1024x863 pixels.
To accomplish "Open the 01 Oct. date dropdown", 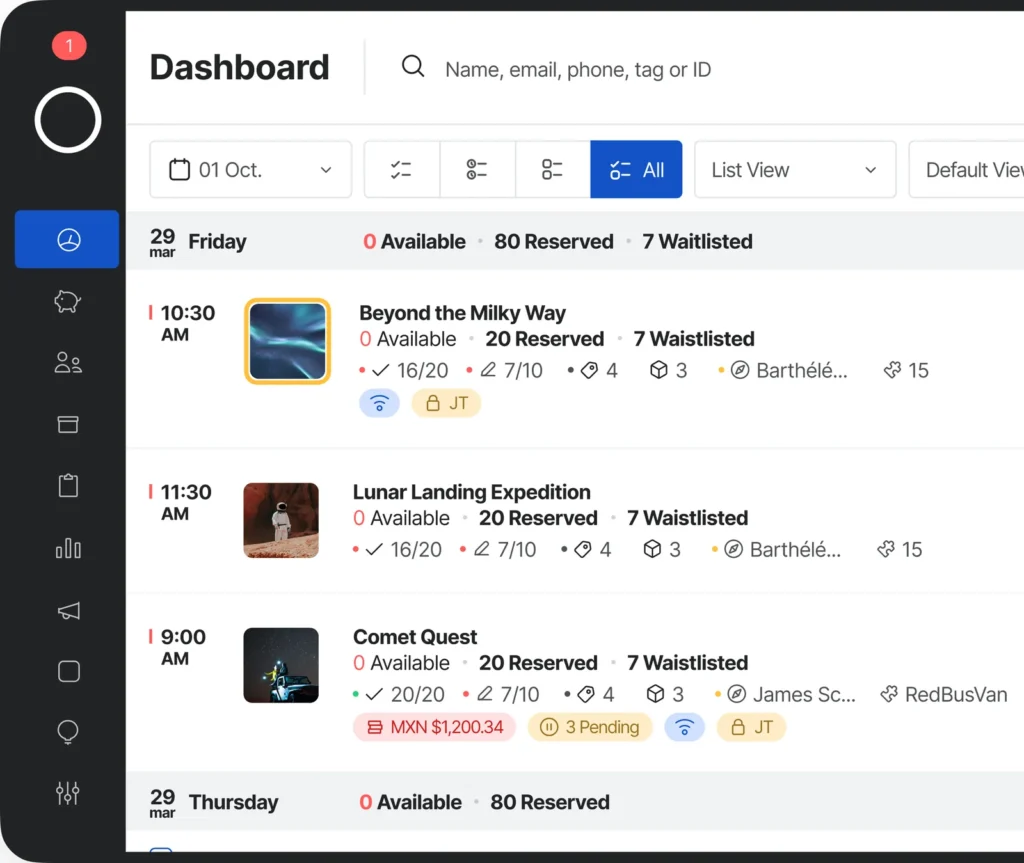I will [251, 169].
